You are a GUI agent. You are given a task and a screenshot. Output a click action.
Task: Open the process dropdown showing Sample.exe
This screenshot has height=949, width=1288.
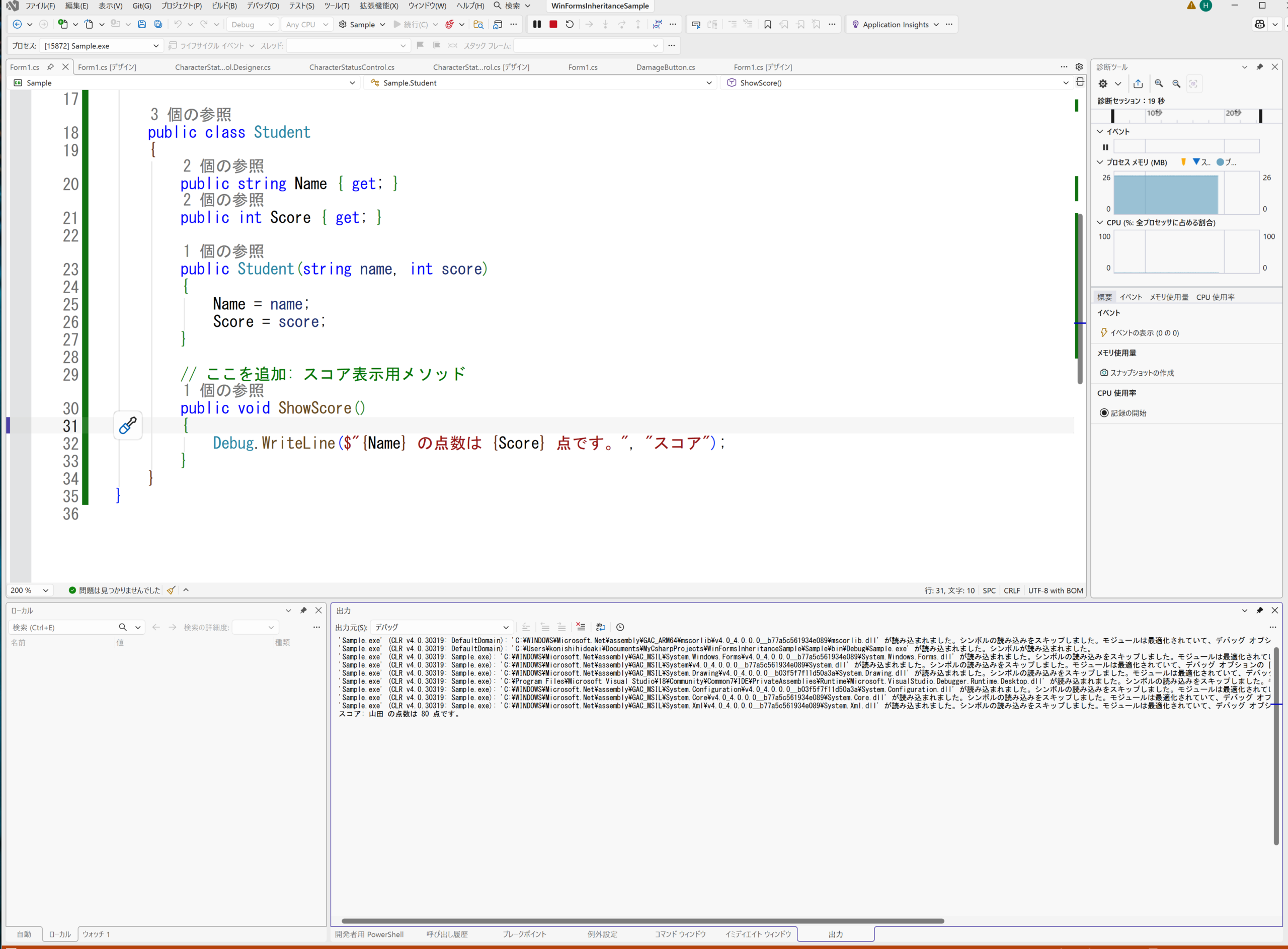pos(101,46)
